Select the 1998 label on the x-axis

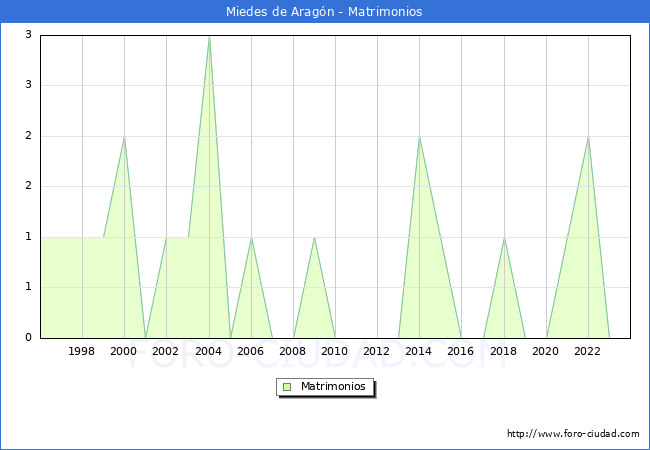click(82, 351)
